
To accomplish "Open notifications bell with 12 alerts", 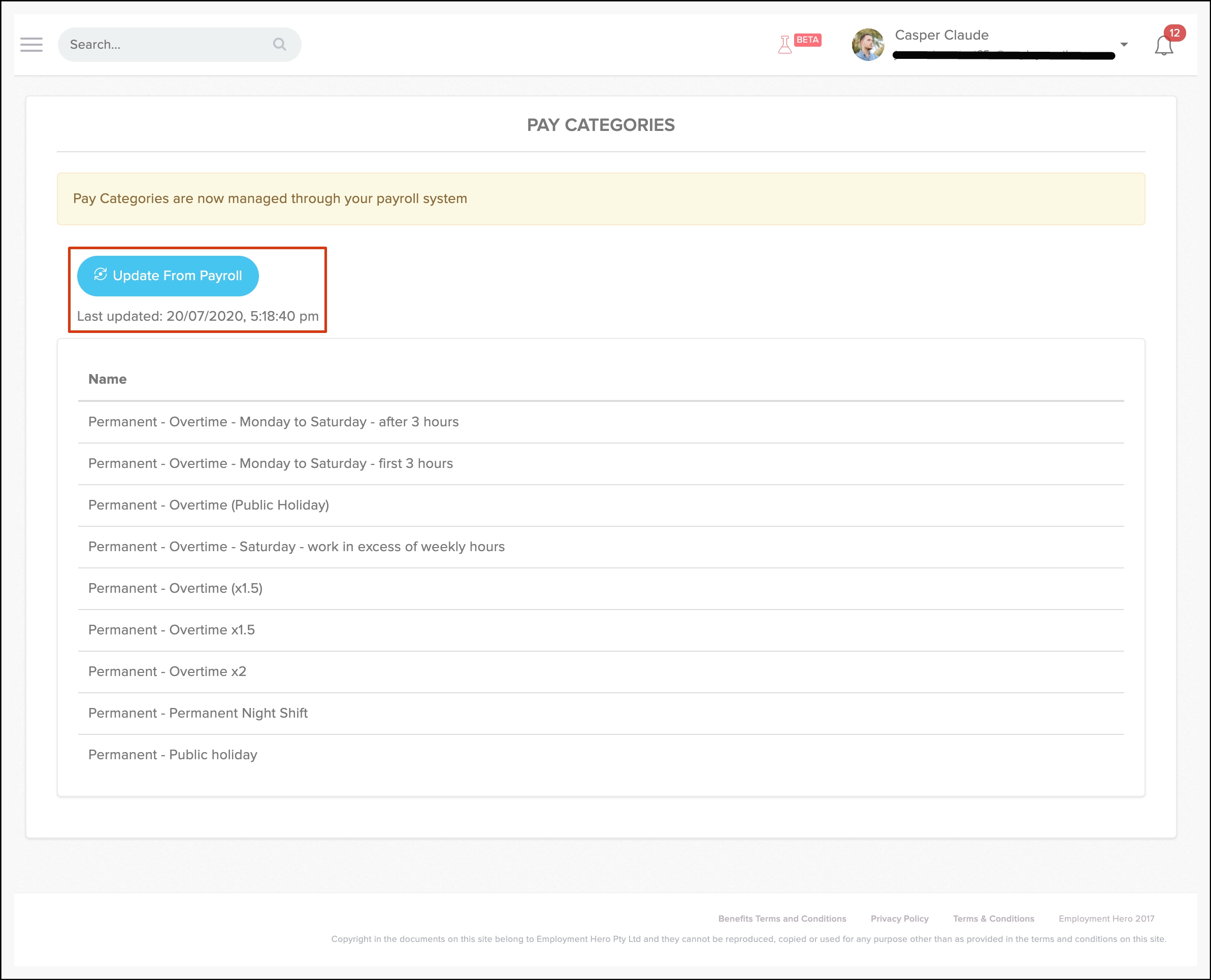I will [1164, 45].
